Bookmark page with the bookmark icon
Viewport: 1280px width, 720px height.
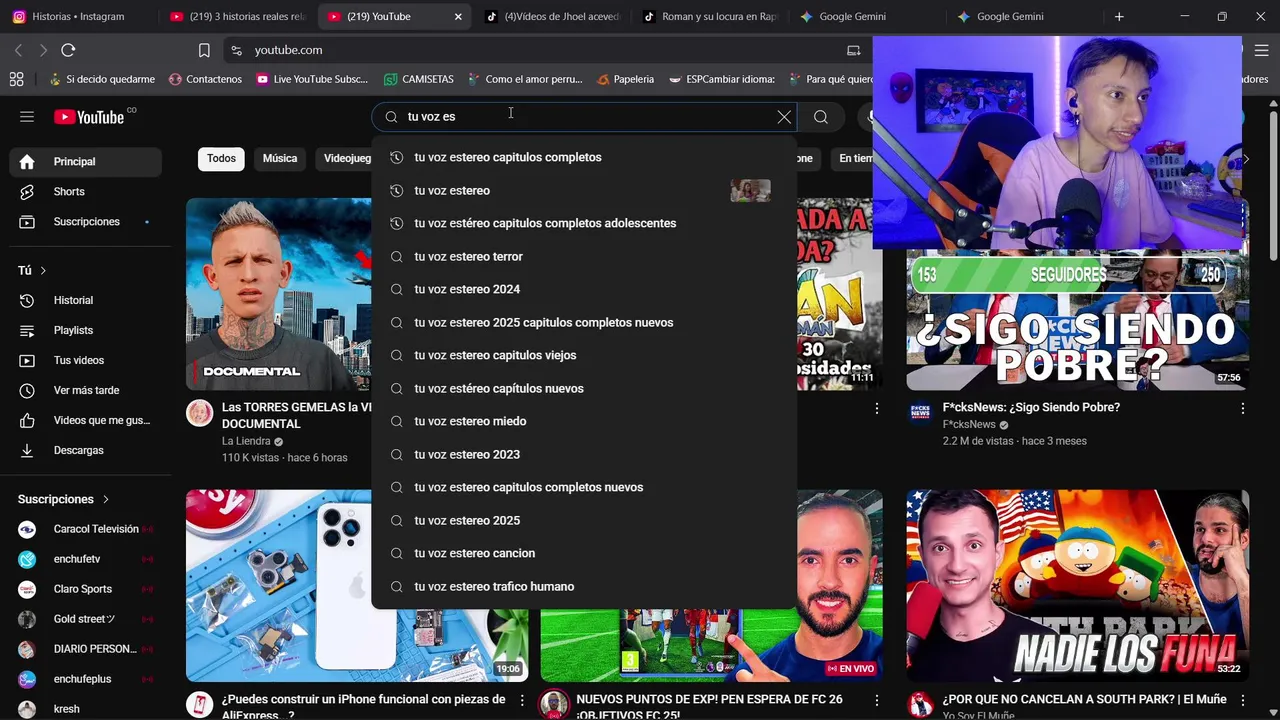(x=204, y=50)
